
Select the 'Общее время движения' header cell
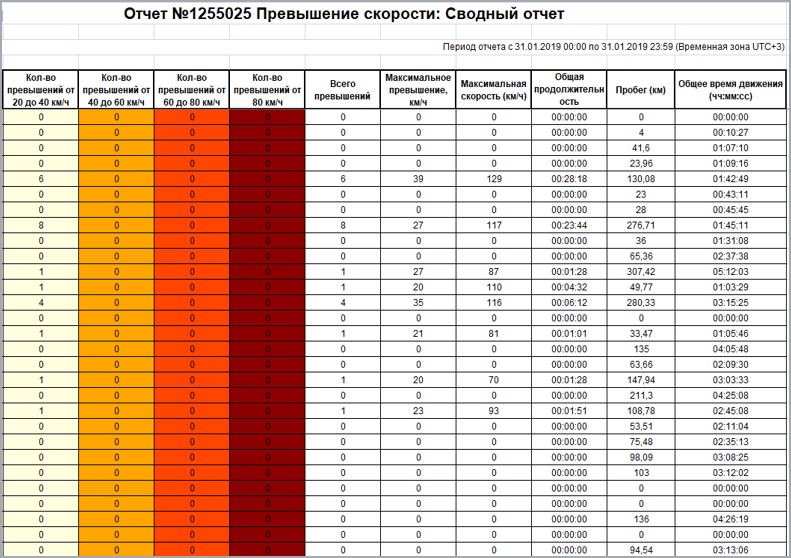(730, 90)
